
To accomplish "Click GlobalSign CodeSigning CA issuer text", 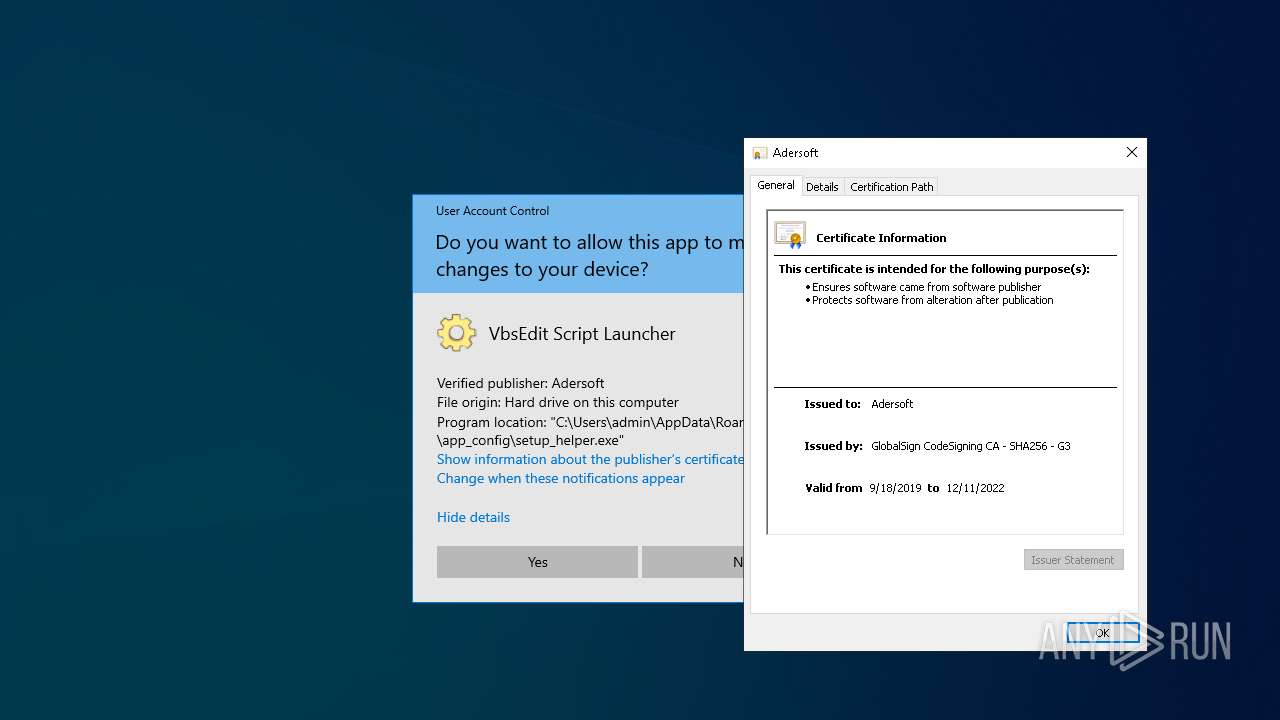I will pyautogui.click(x=971, y=446).
